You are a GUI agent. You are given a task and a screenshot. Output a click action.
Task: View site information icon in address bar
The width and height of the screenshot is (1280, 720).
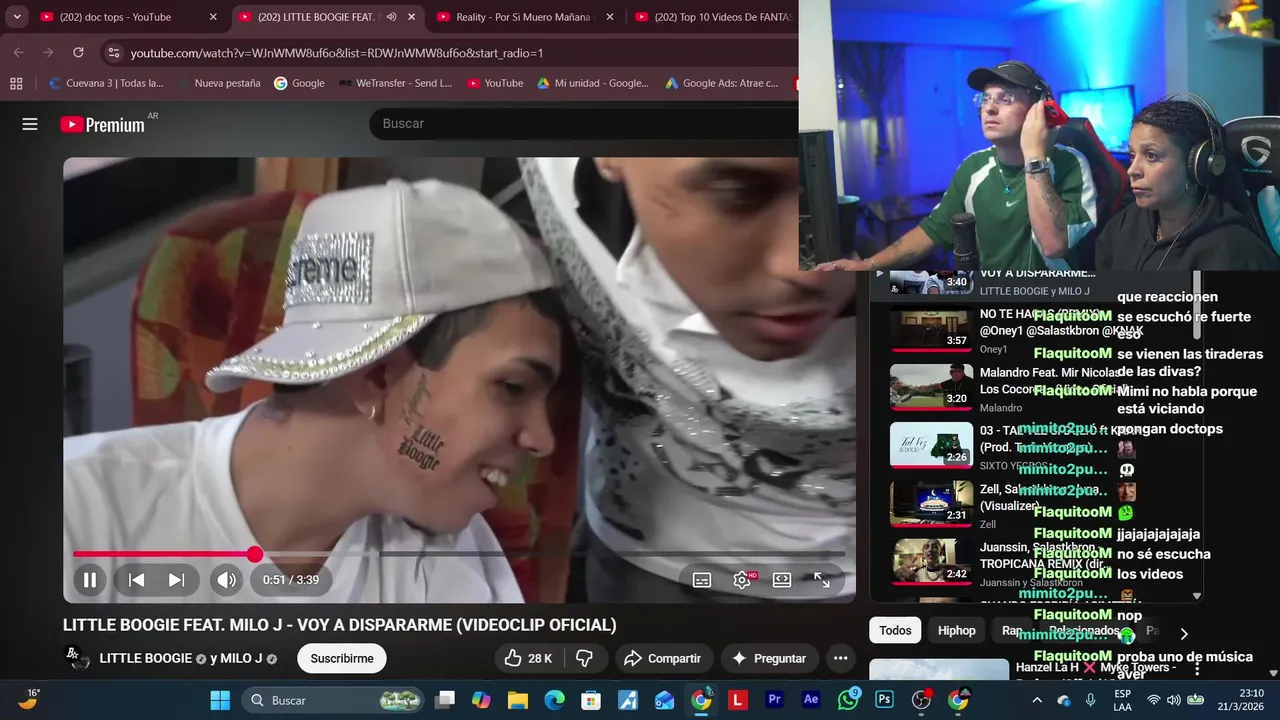[113, 52]
